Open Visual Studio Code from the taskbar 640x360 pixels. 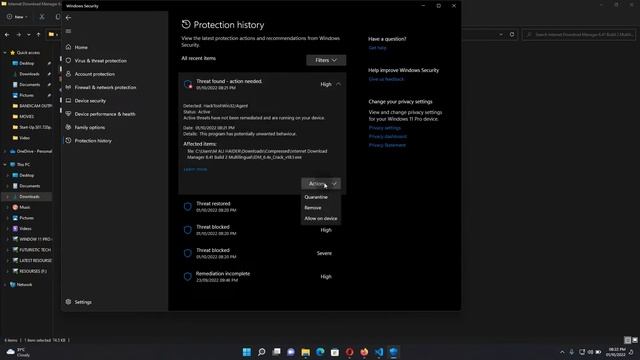coord(379,352)
